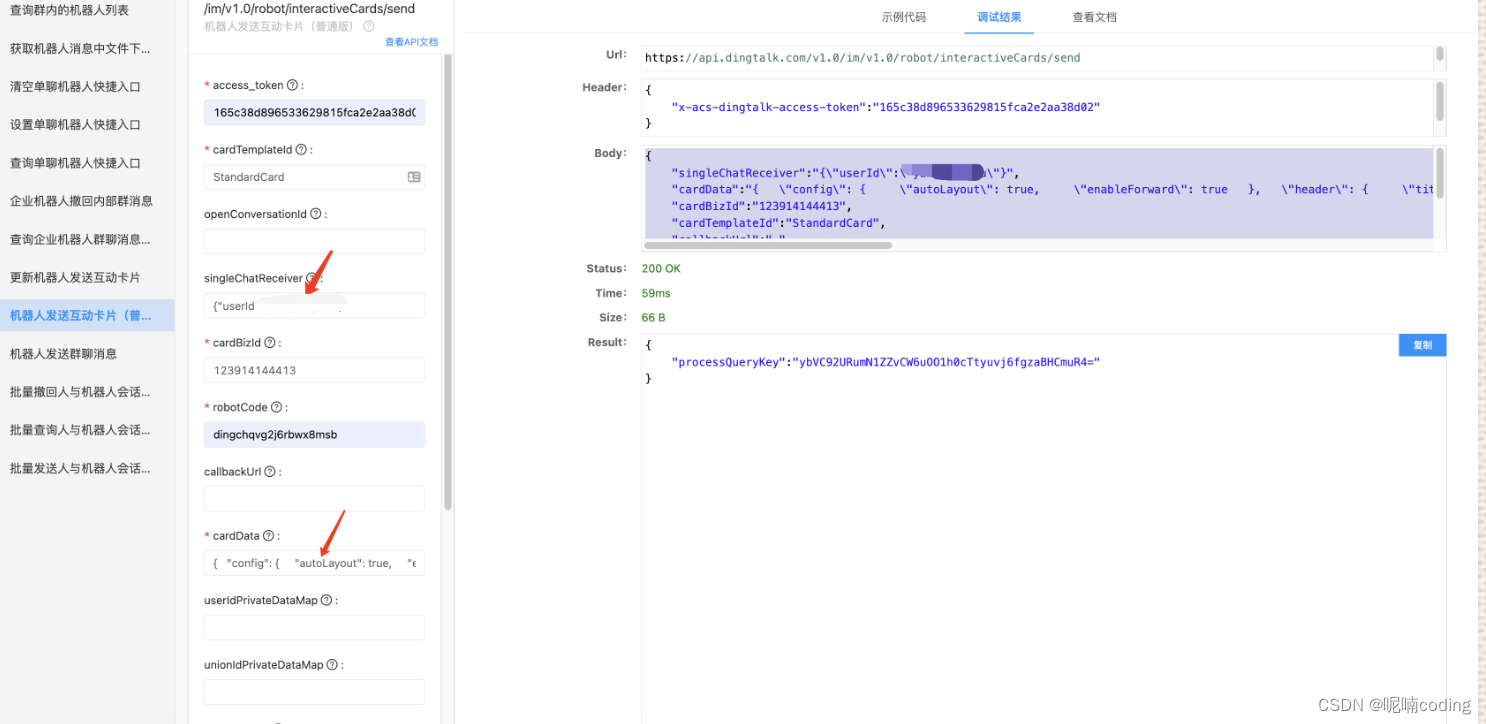Open 查看API文档 link
The width and height of the screenshot is (1486, 724).
pyautogui.click(x=411, y=42)
